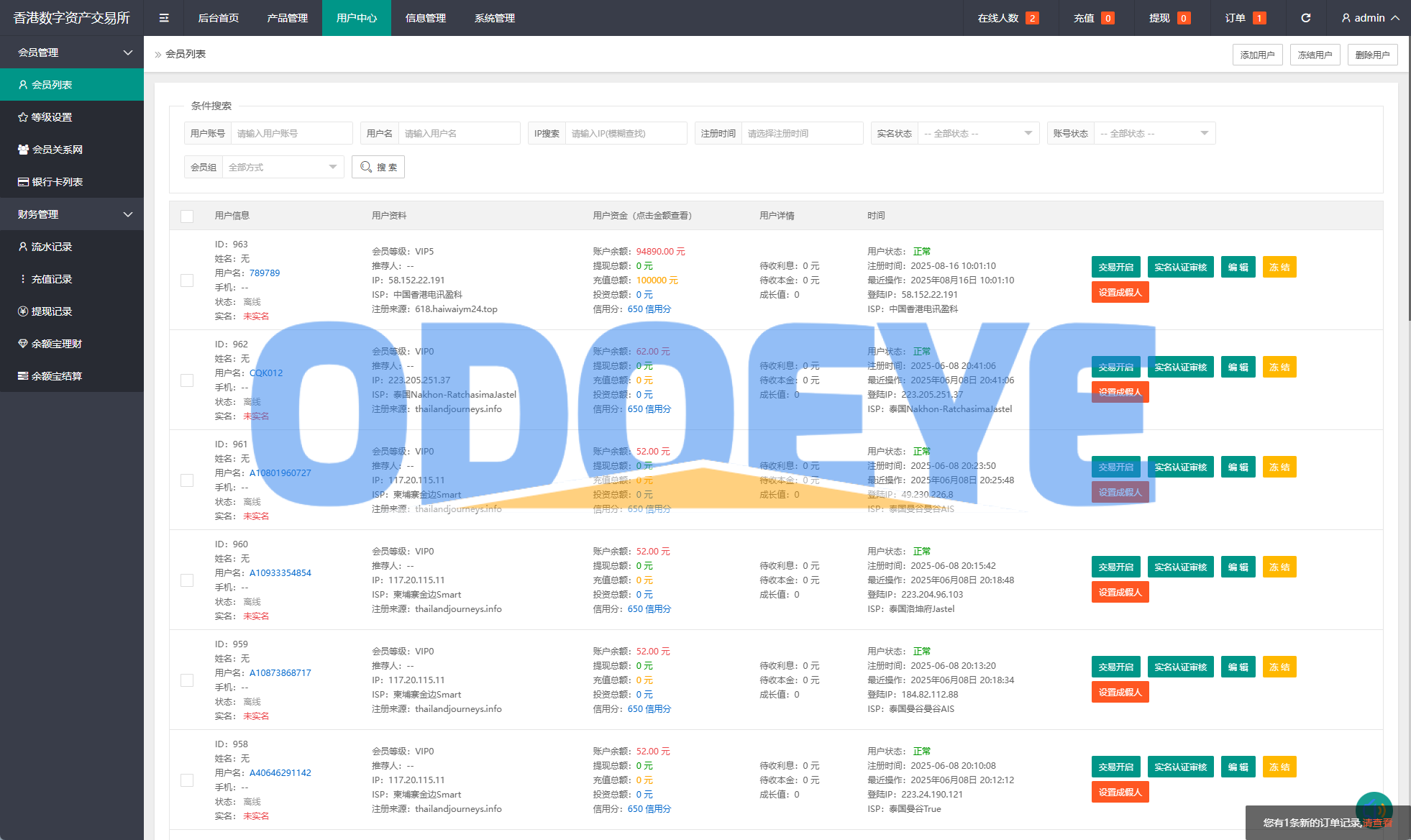1411x840 pixels.
Task: Click the refresh icon in top bar
Action: pos(1305,18)
